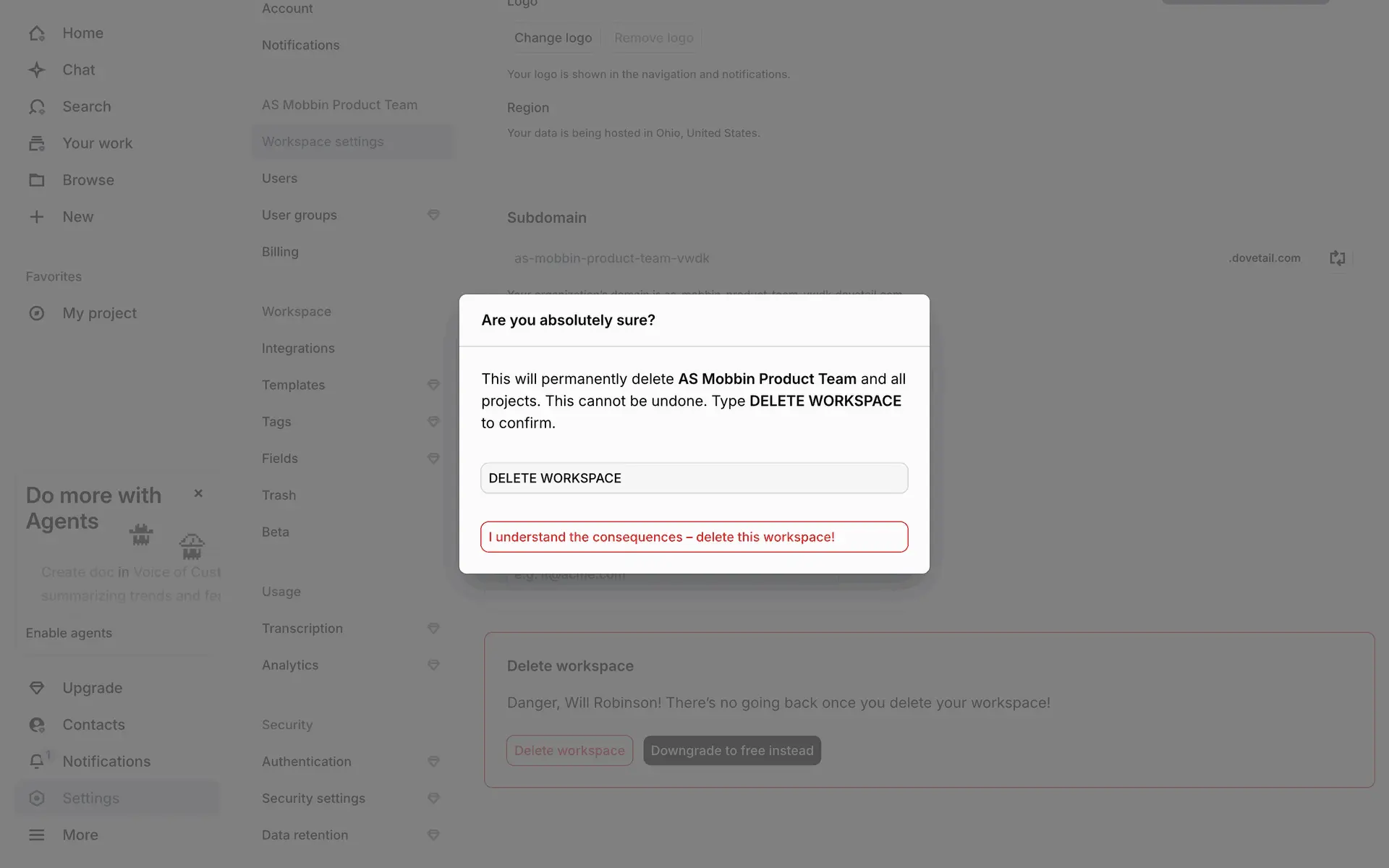Screen dimensions: 1389x868
Task: Open the Billing settings page
Action: 280,252
